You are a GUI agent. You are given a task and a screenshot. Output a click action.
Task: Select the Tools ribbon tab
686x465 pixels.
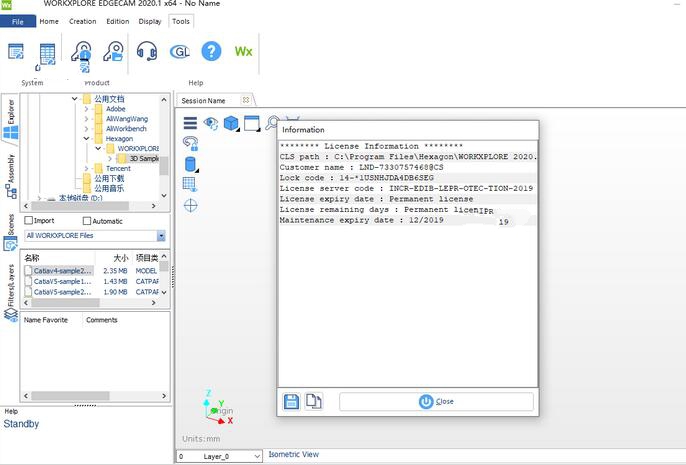pos(181,21)
